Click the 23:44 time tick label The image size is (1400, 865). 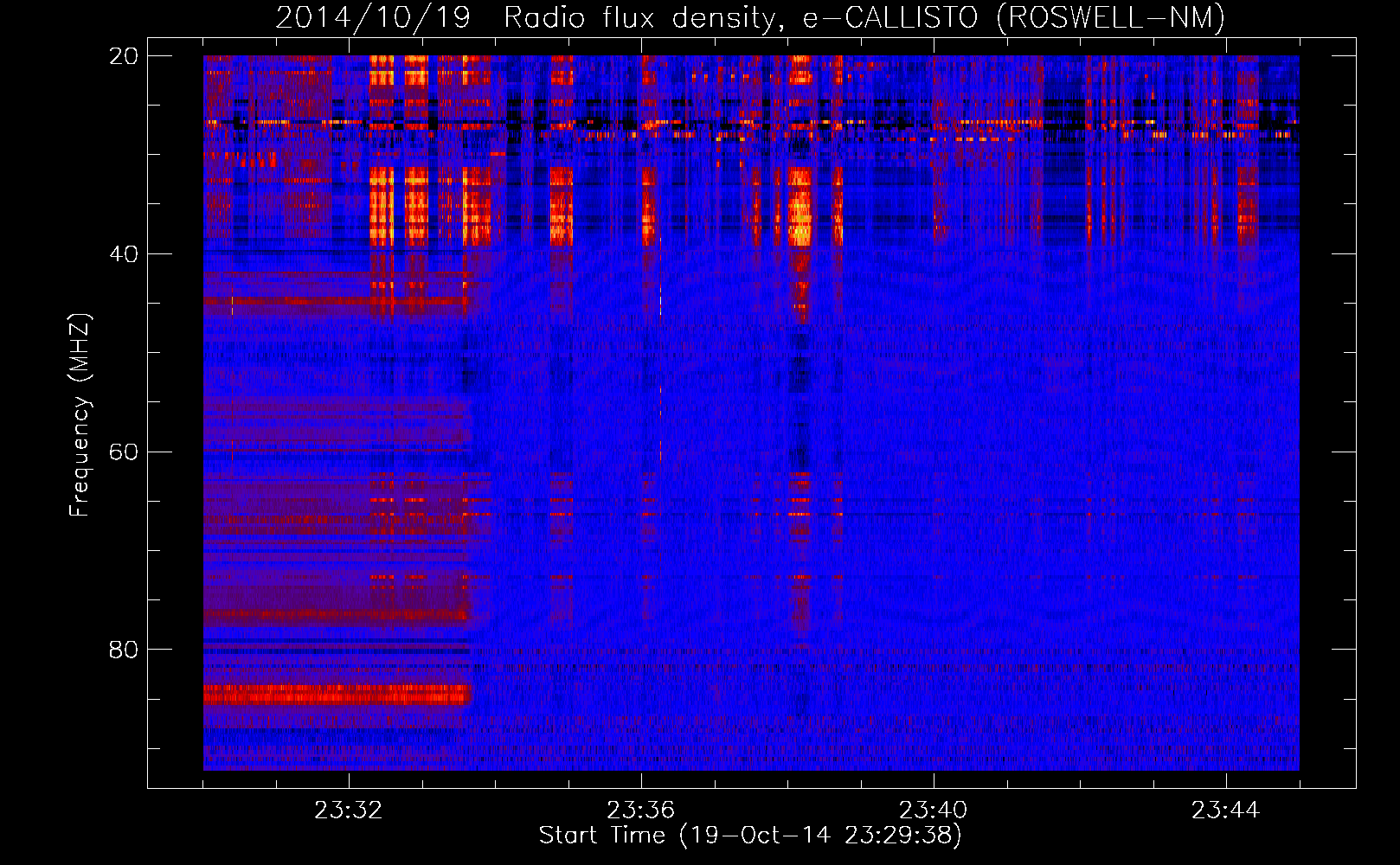tap(1225, 811)
